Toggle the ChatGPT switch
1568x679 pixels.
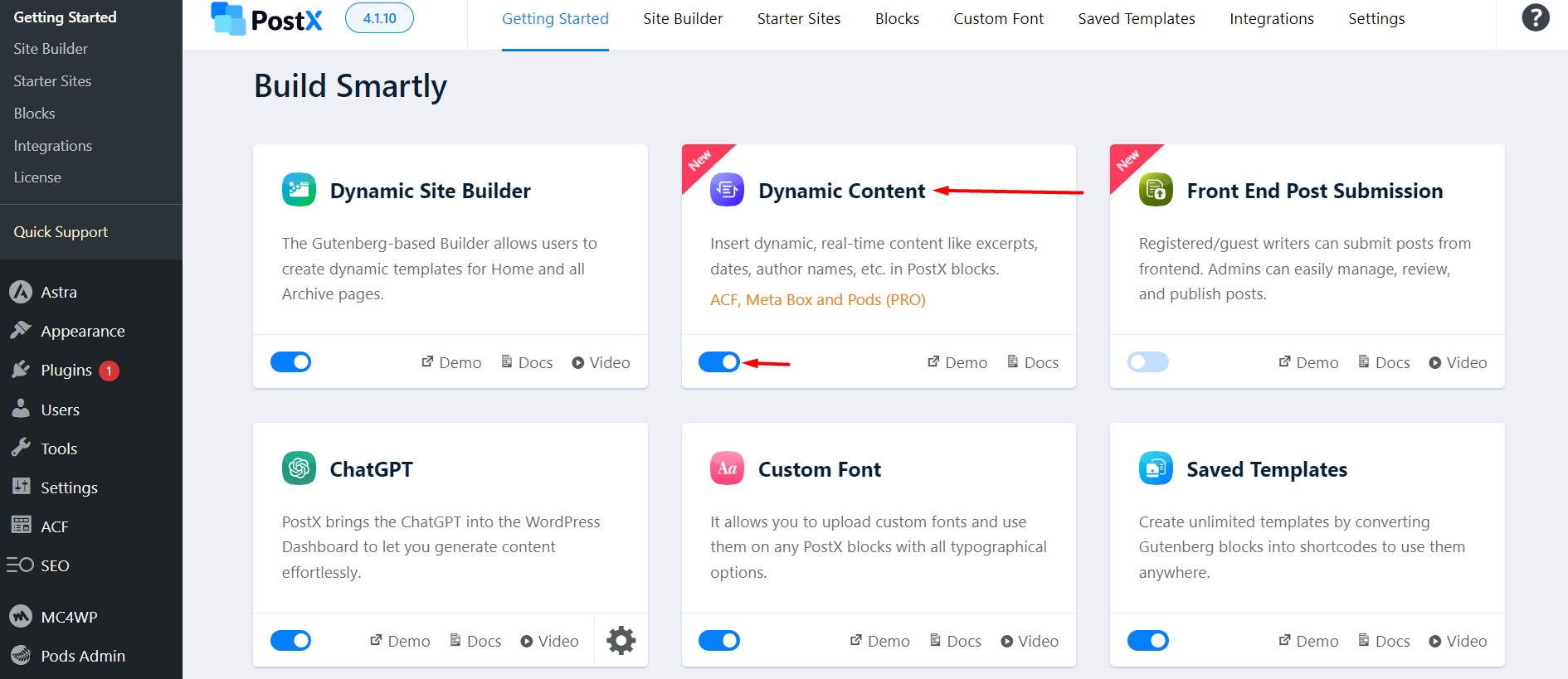[291, 640]
